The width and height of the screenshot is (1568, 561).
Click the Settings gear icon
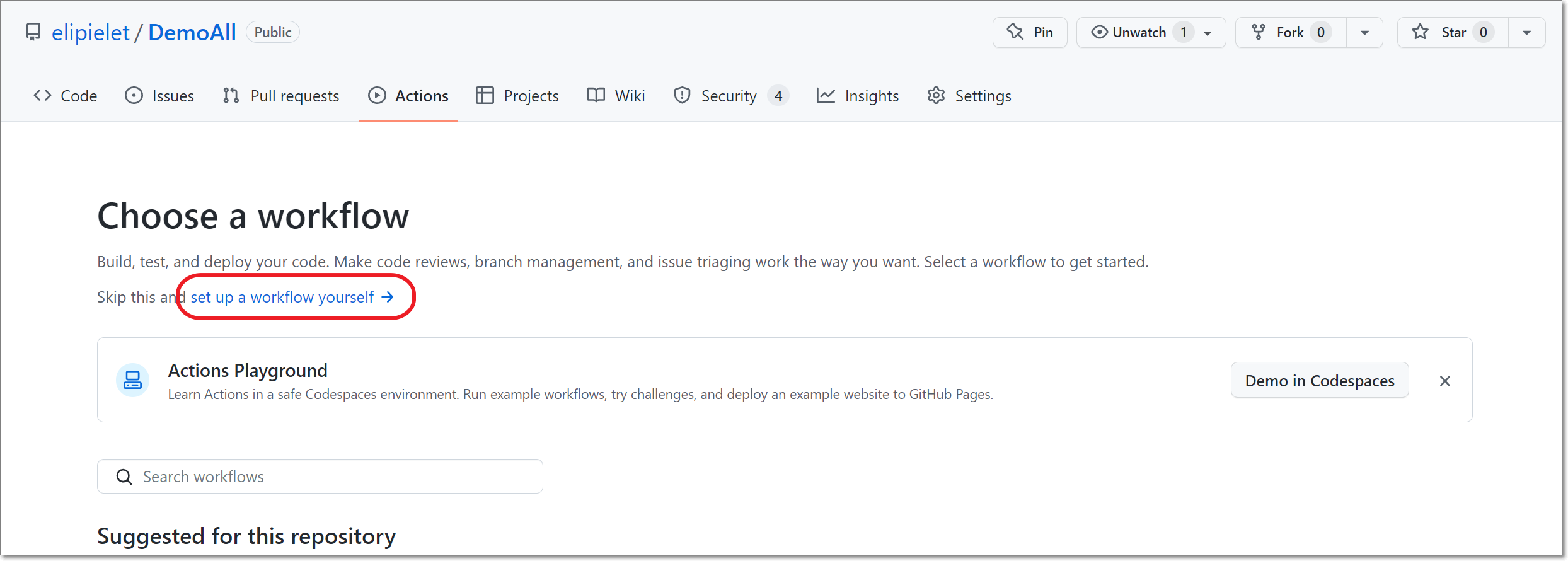[936, 95]
